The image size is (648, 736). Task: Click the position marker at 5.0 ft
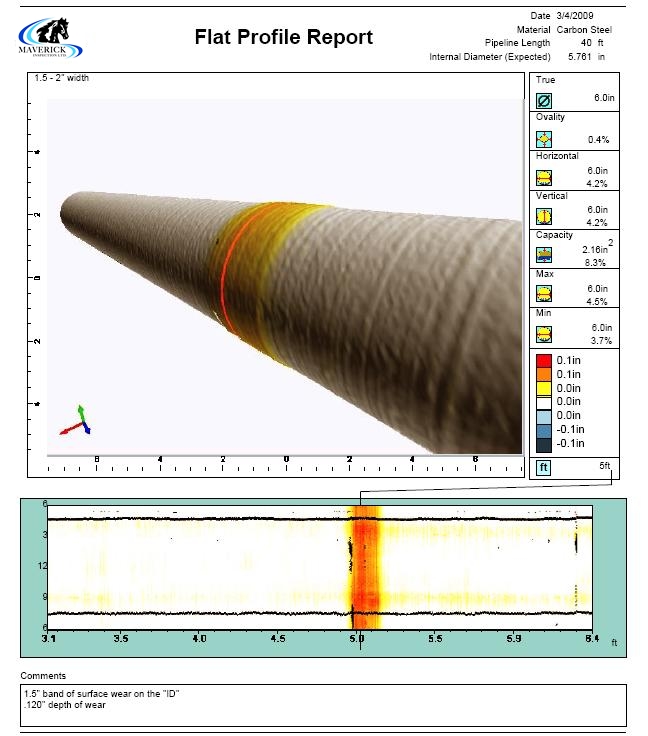tap(360, 570)
